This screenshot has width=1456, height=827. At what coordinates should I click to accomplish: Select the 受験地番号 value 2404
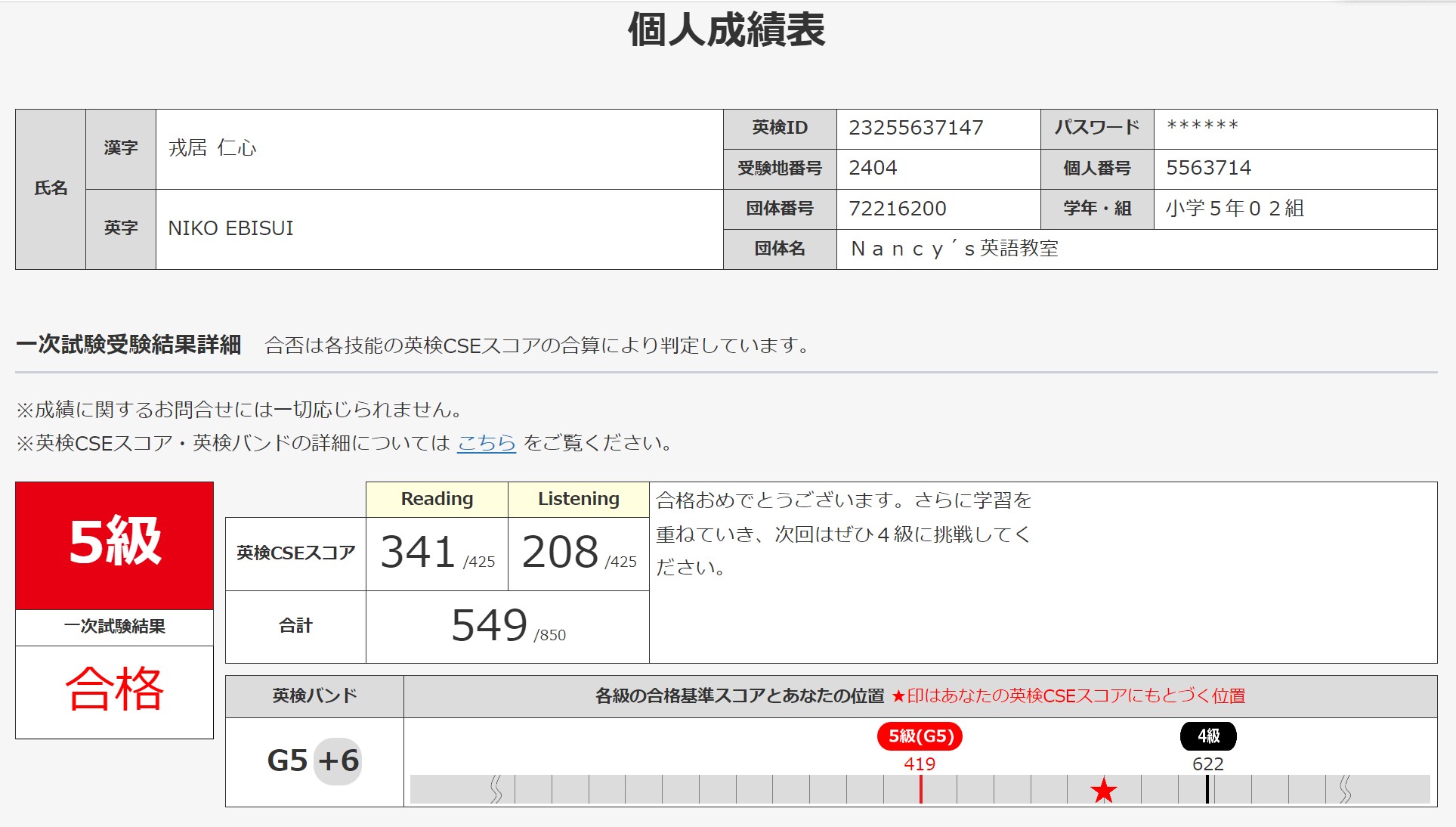coord(873,168)
